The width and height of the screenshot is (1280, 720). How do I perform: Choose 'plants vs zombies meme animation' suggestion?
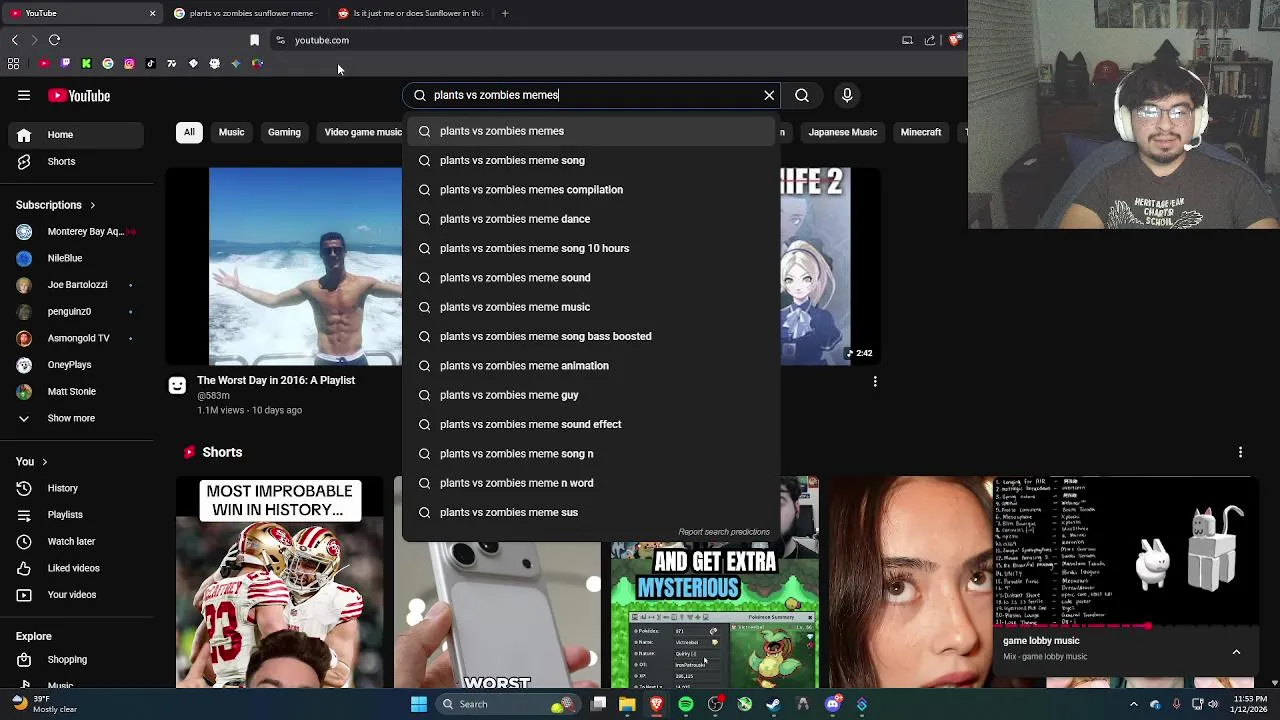590,366
